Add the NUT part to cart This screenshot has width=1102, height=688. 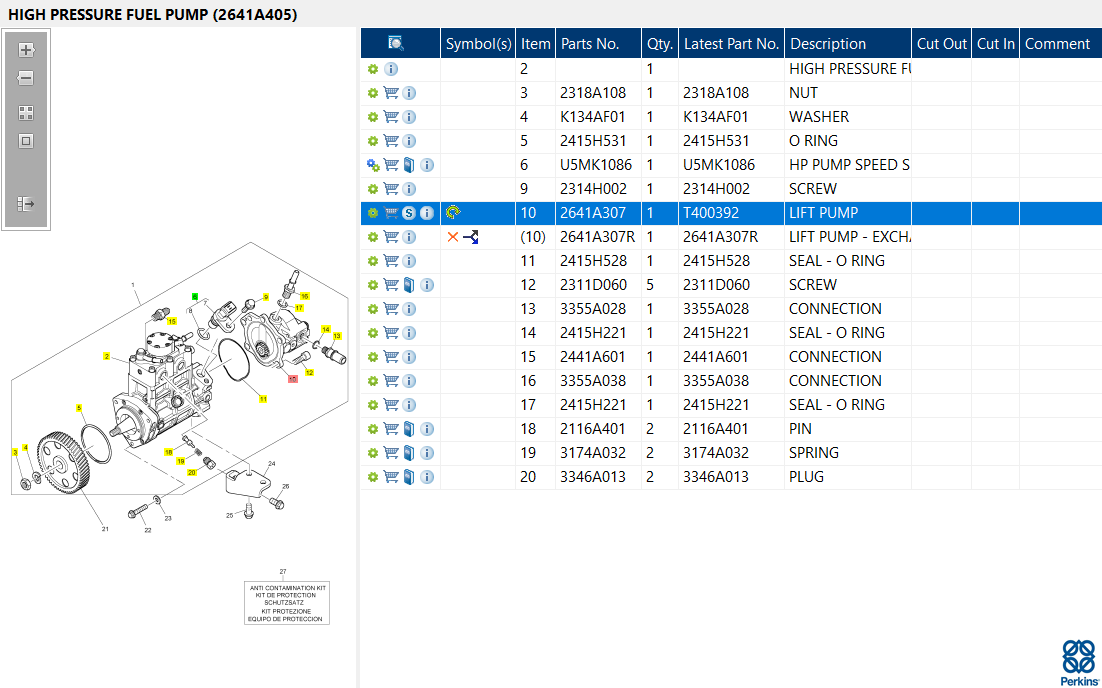[x=391, y=93]
